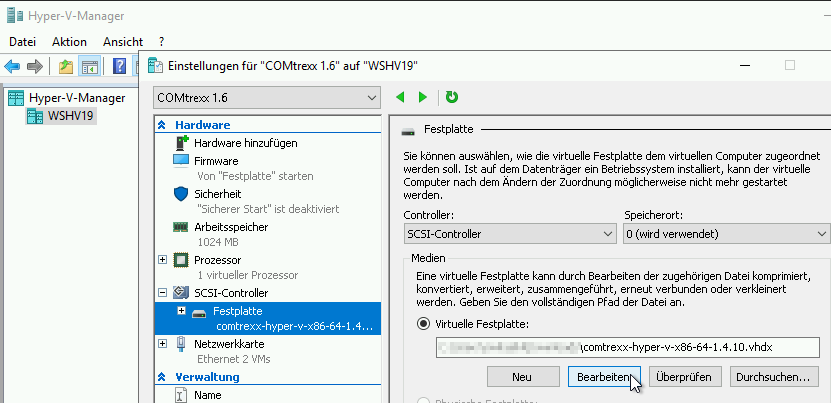Viewport: 831px width, 403px height.
Task: Collapse the Verwaltung section header
Action: [163, 377]
